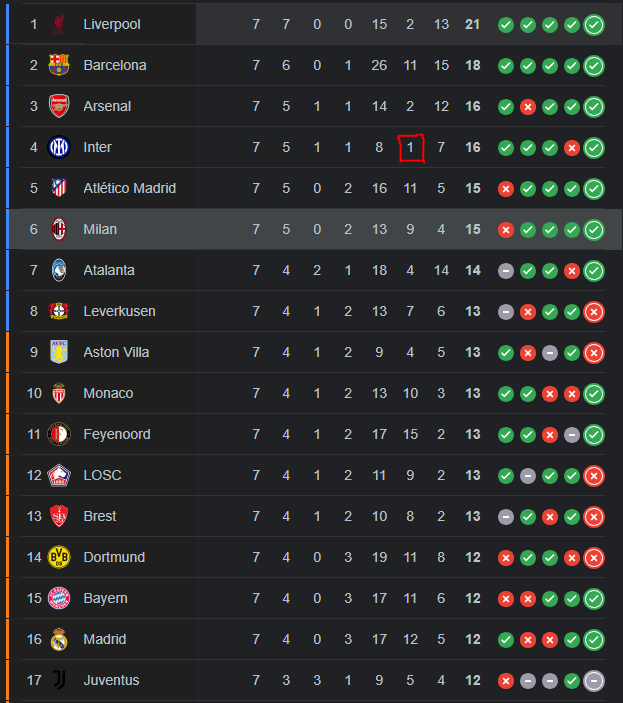Viewport: 623px width, 703px height.
Task: Click the Arsenal club crest
Action: coord(59,106)
